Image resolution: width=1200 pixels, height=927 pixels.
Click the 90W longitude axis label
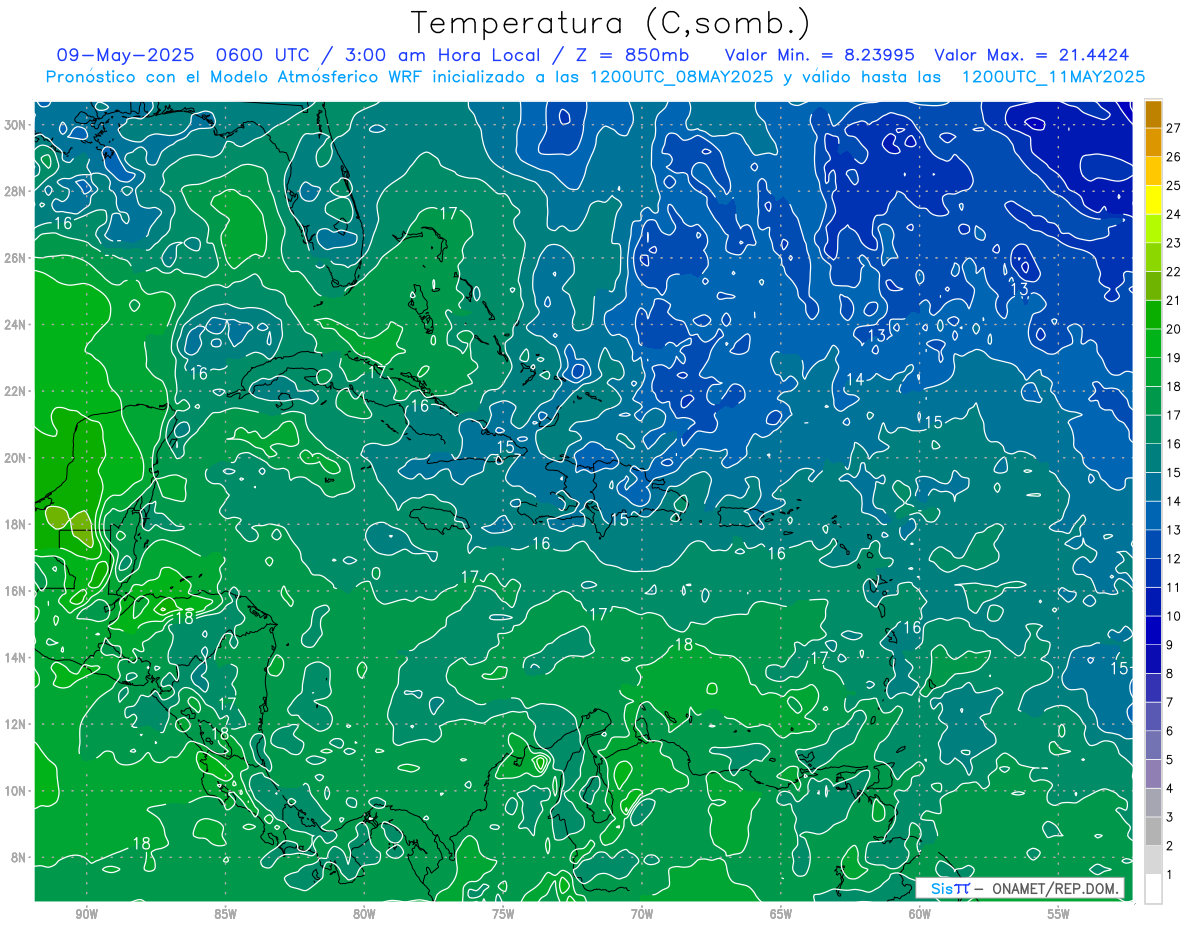click(86, 914)
